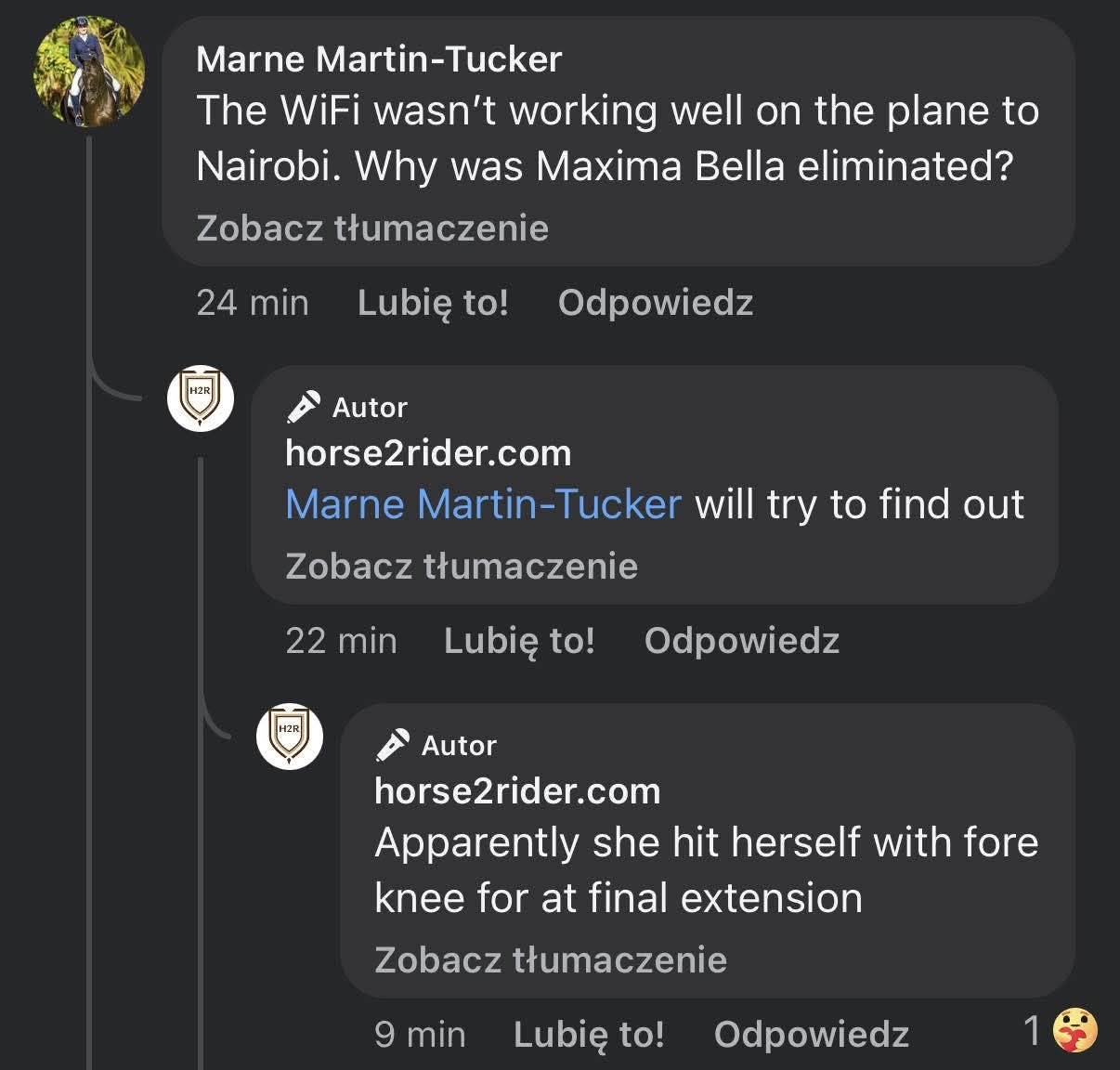Image resolution: width=1120 pixels, height=1070 pixels.
Task: Like Marne Martin-Tucker's comment with Lubię to!
Action: click(x=433, y=303)
